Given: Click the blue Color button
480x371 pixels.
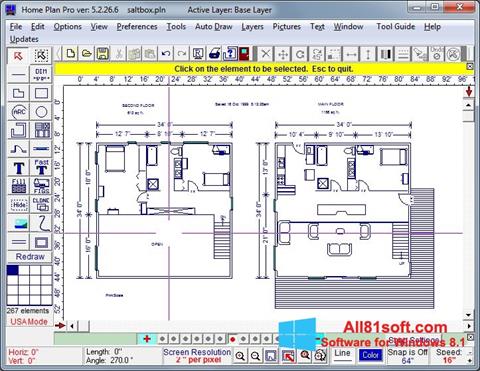Looking at the screenshot, I should coord(371,355).
